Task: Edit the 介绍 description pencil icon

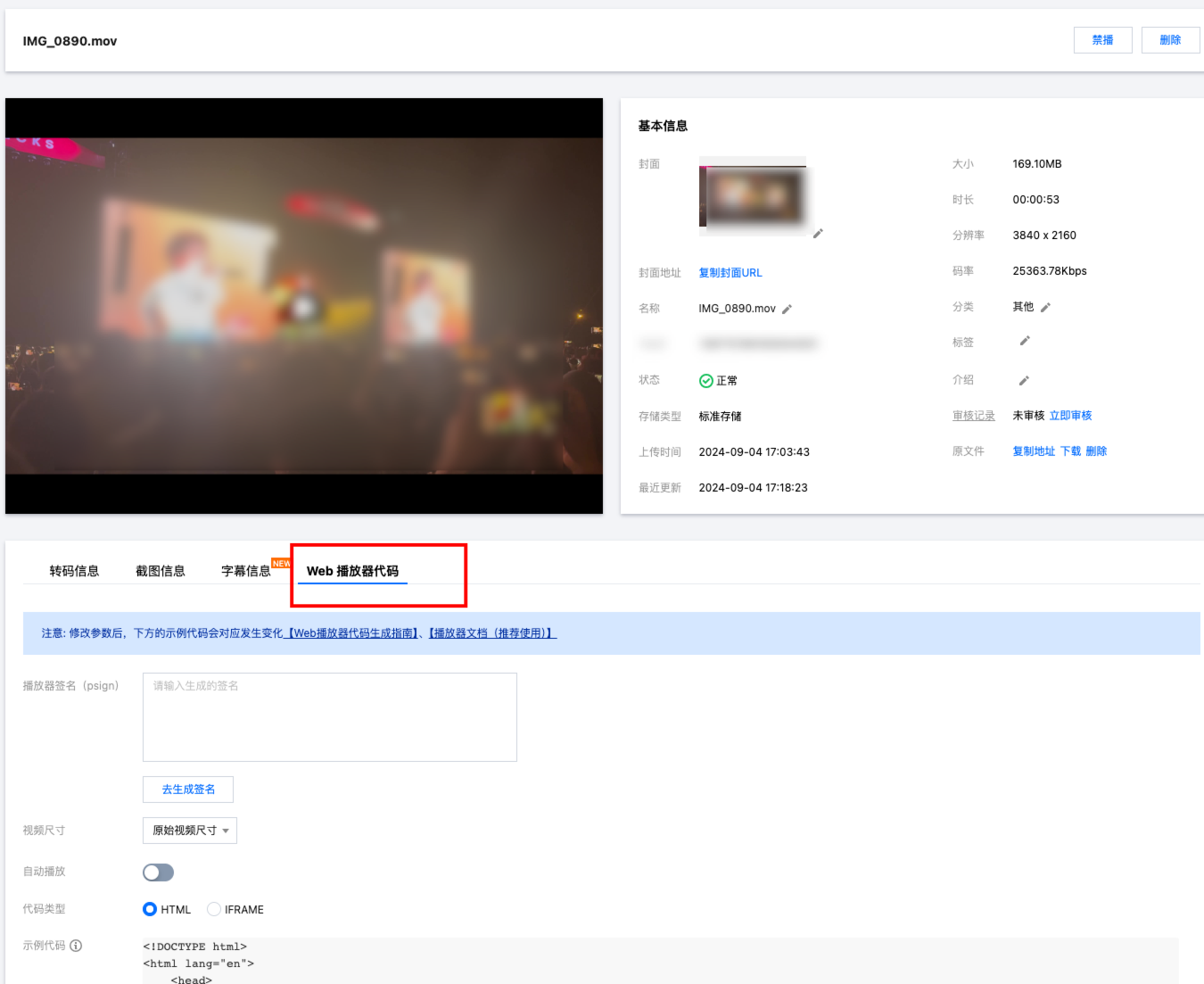Action: 1024,381
